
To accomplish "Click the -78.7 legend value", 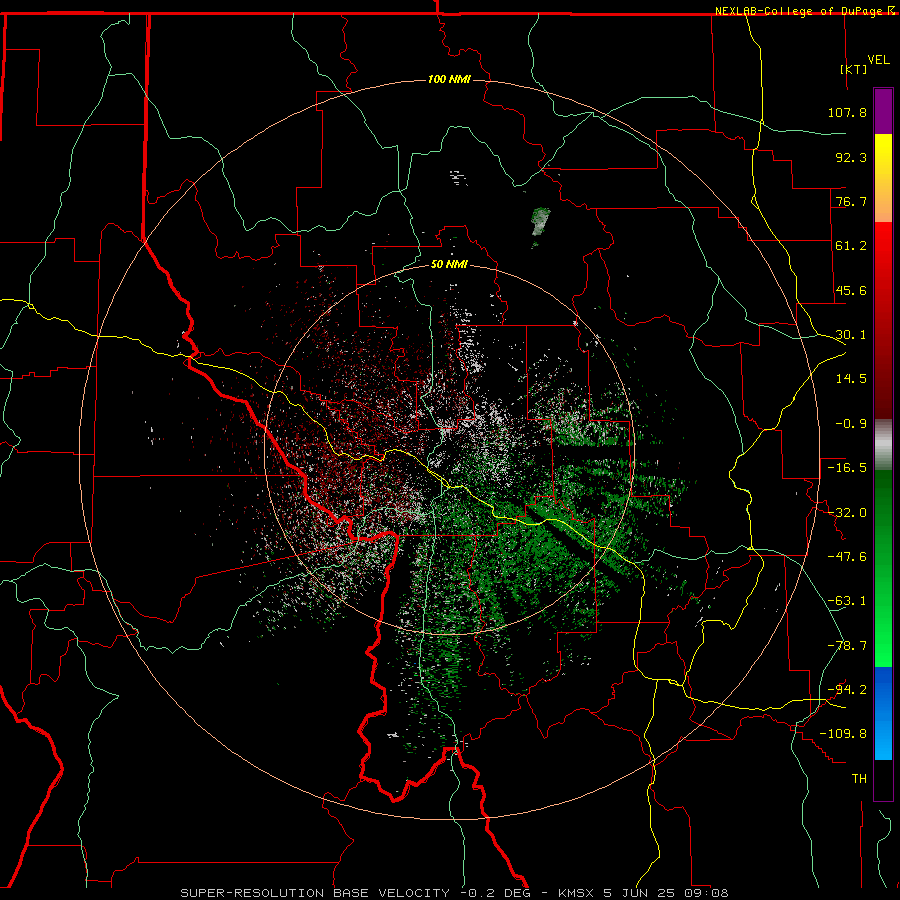I will click(x=847, y=646).
